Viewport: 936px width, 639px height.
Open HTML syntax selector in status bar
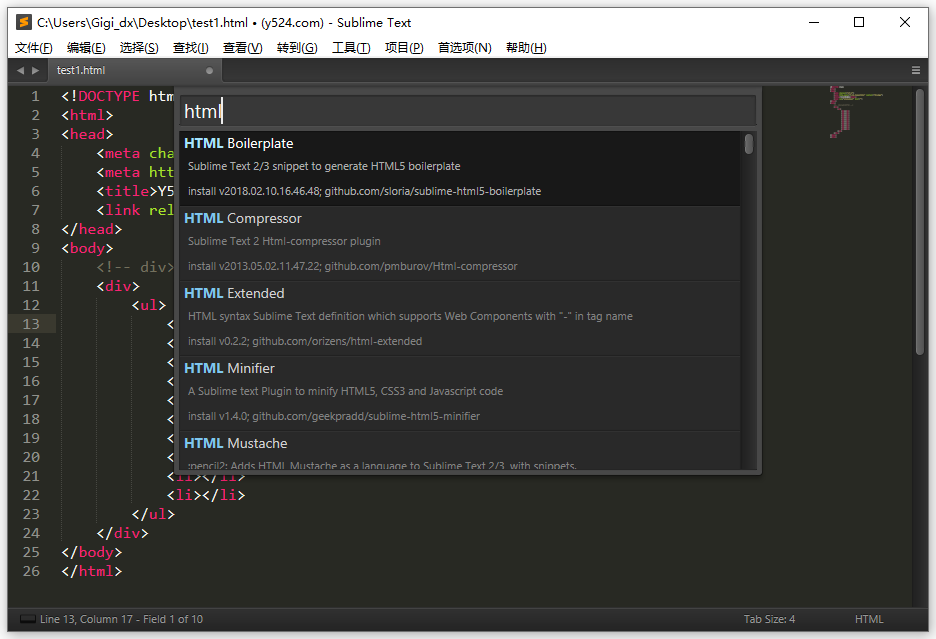coord(869,619)
